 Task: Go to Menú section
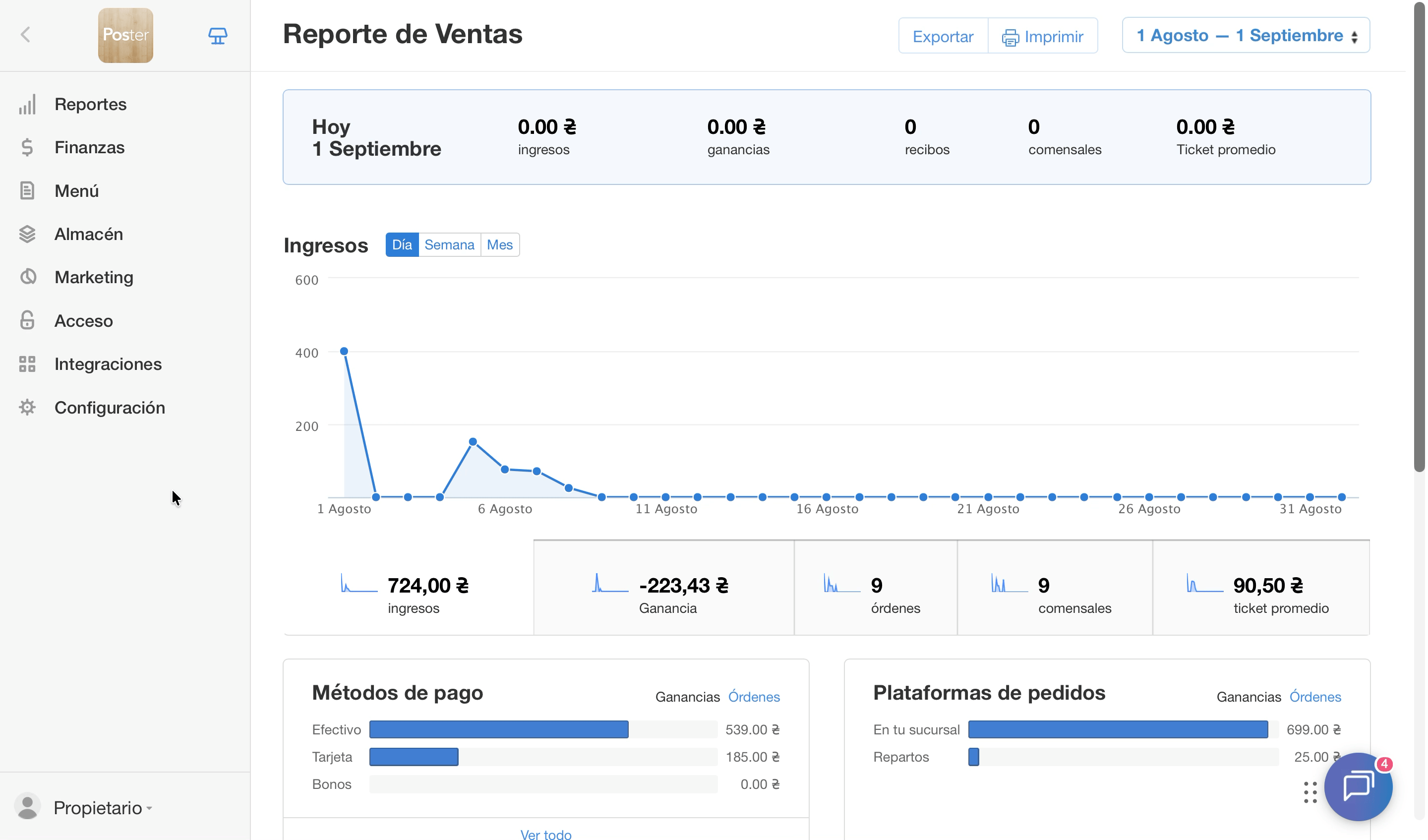(x=76, y=191)
